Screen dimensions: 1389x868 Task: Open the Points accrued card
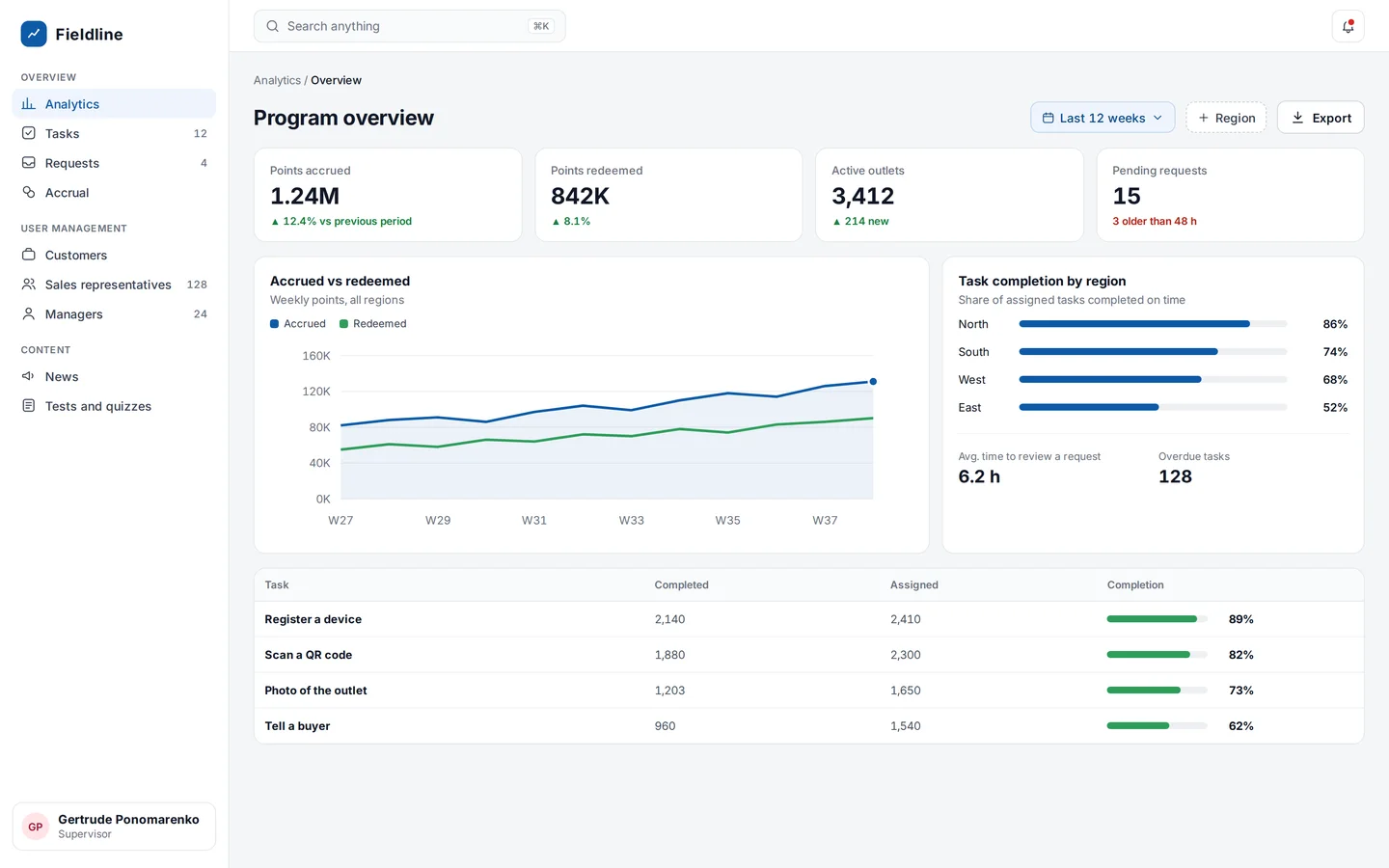tap(388, 195)
